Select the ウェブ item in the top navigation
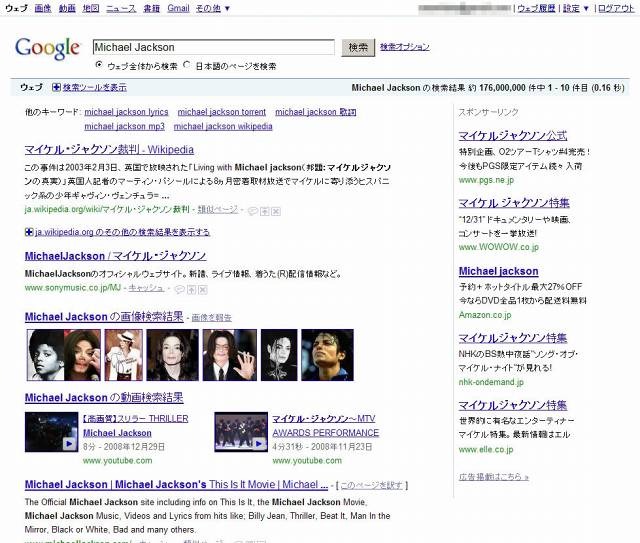 [16, 8]
